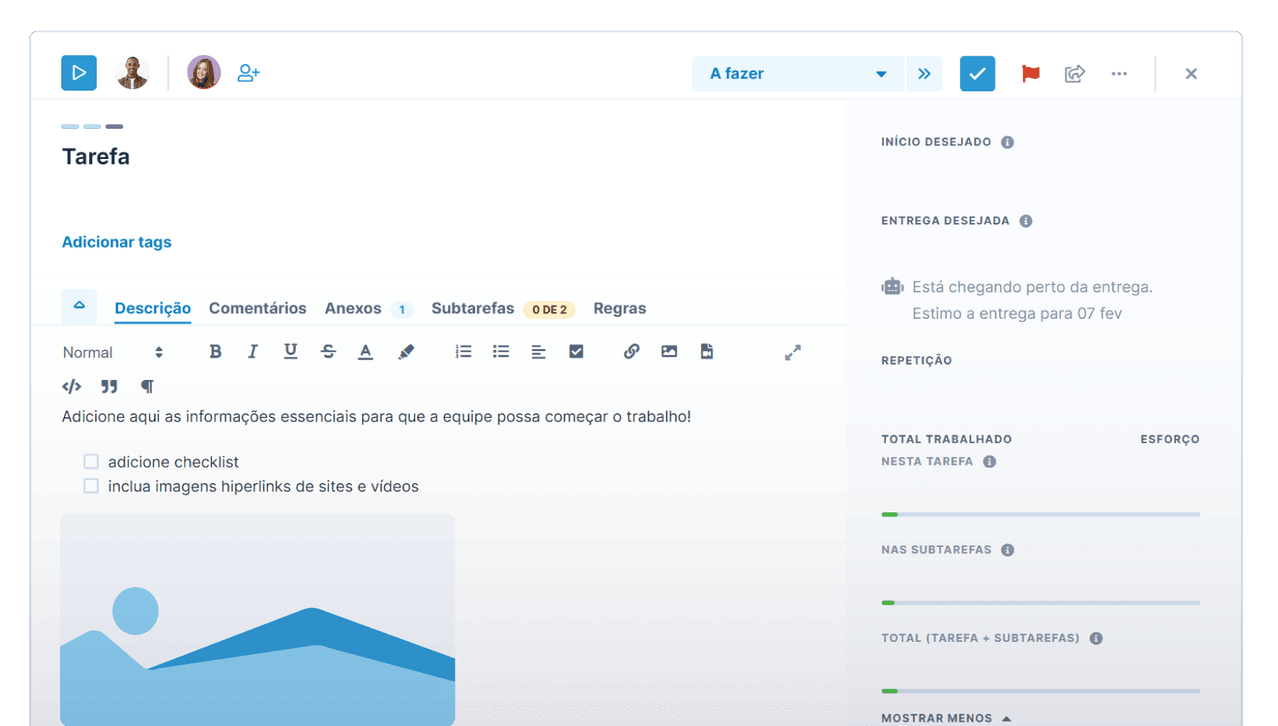Click the Nas Subtarefas progress bar

pos(1040,603)
